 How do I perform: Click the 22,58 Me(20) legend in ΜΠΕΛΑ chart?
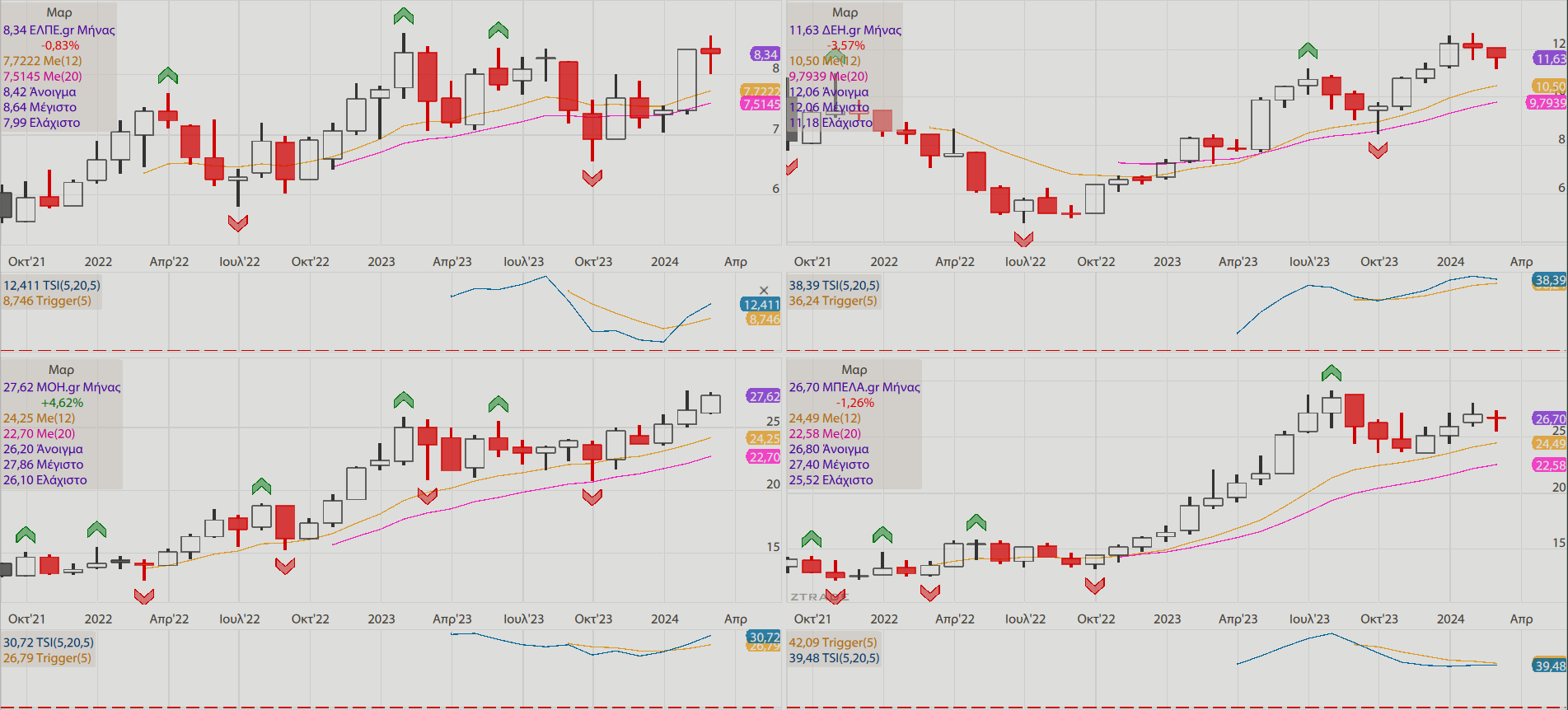tap(825, 434)
